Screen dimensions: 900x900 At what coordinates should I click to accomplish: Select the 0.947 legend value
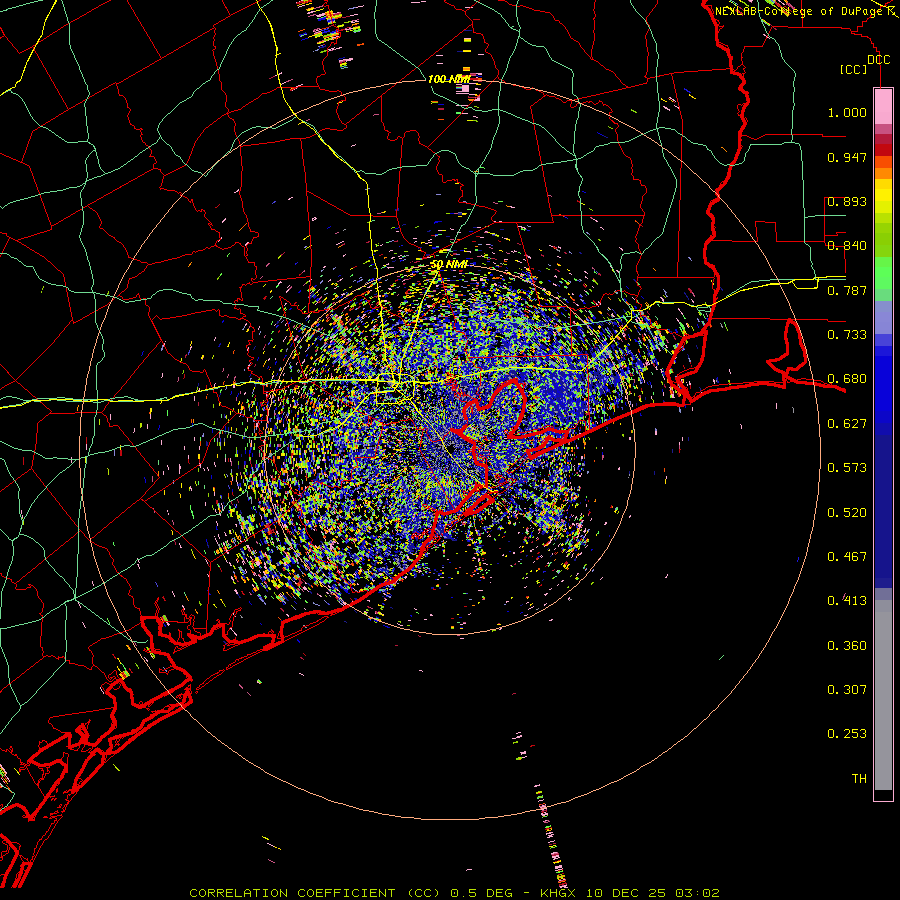click(847, 157)
